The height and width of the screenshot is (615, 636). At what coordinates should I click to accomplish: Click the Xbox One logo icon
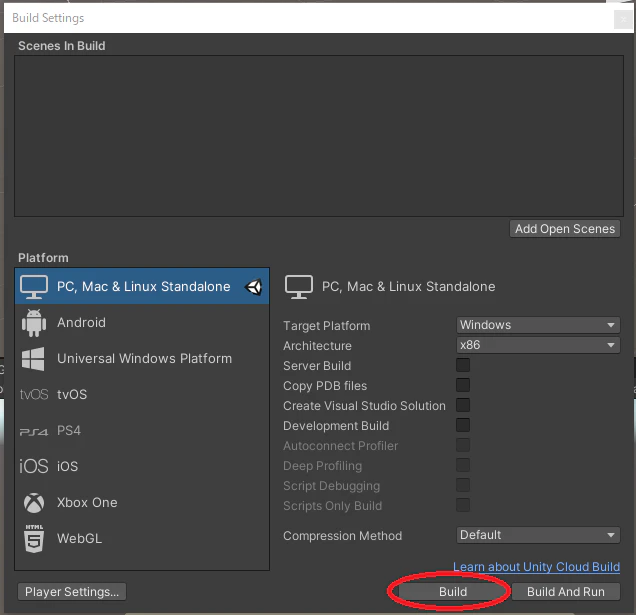[x=34, y=503]
